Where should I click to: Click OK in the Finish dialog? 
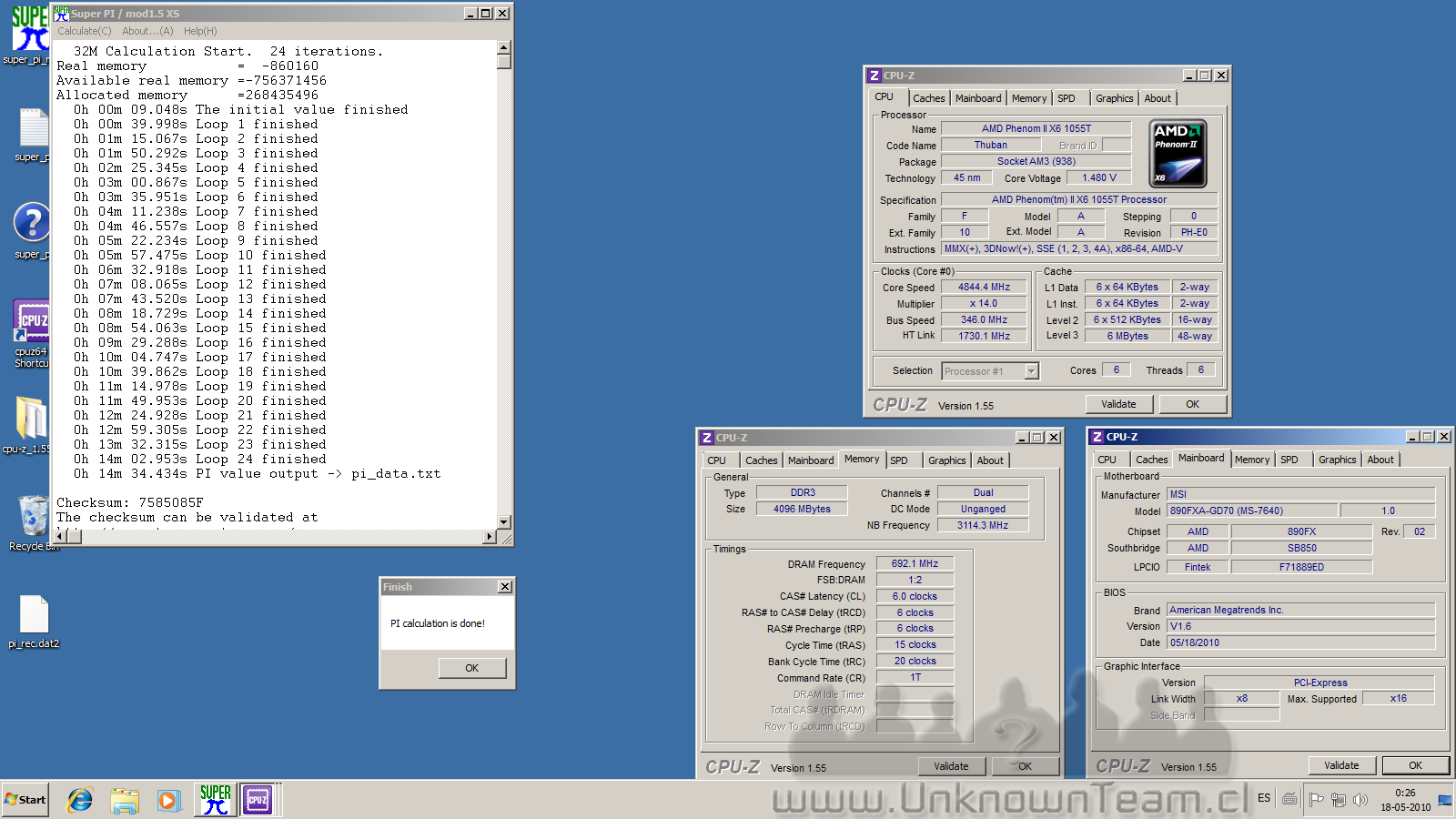[x=471, y=668]
